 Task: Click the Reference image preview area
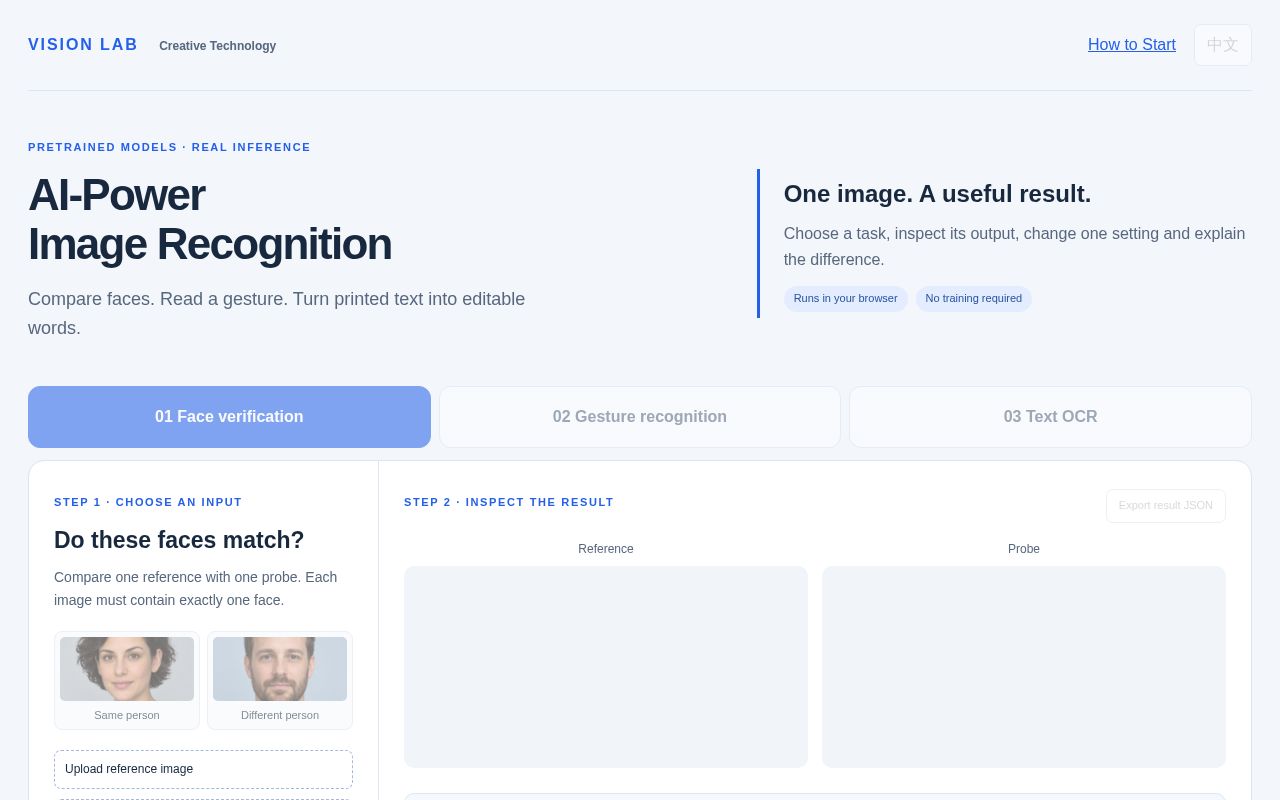[x=606, y=667]
